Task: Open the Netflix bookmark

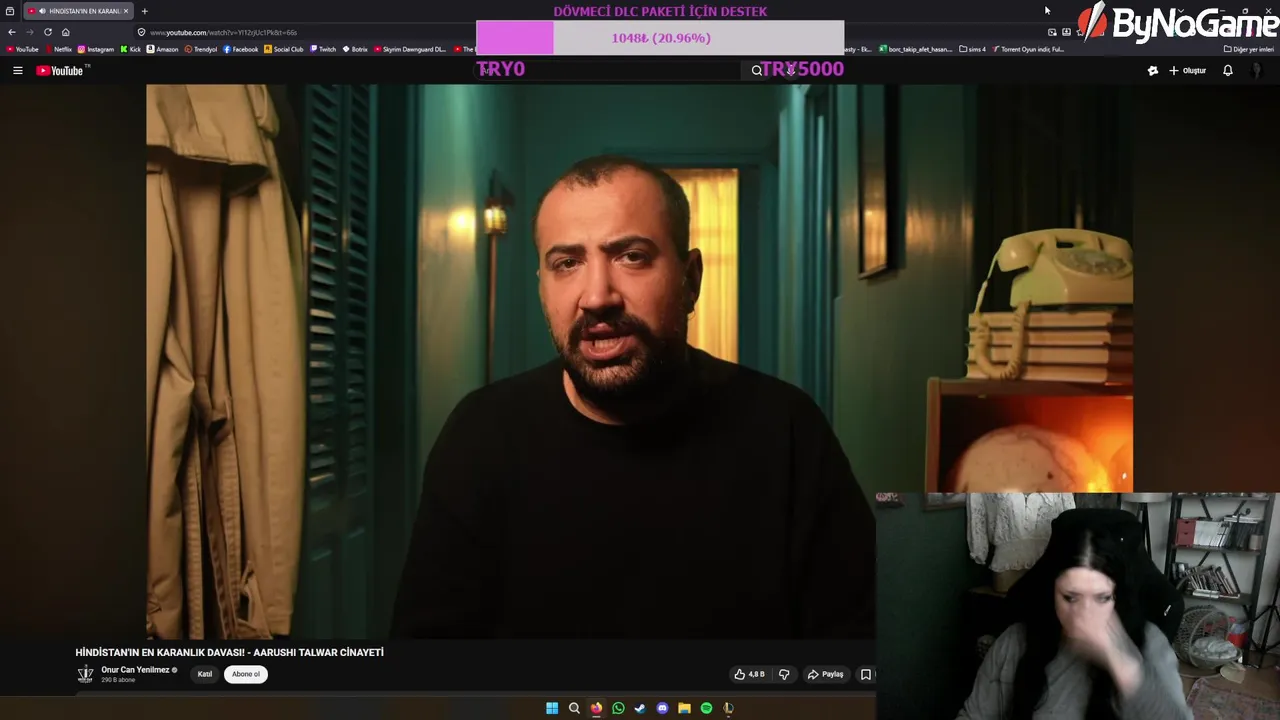Action: (58, 49)
